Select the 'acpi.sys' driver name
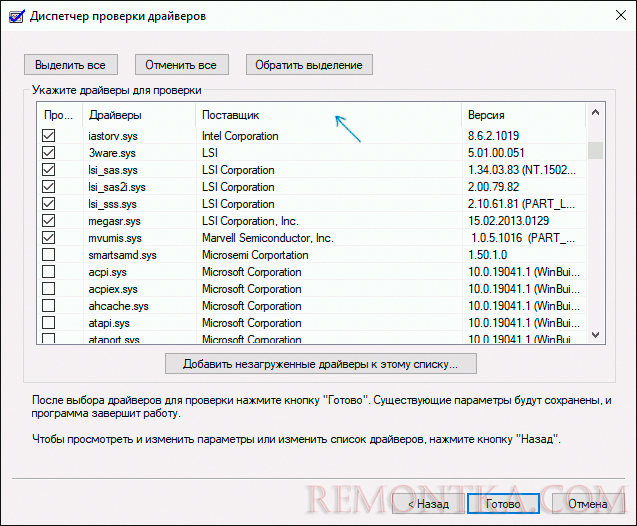This screenshot has height=526, width=637. 108,272
